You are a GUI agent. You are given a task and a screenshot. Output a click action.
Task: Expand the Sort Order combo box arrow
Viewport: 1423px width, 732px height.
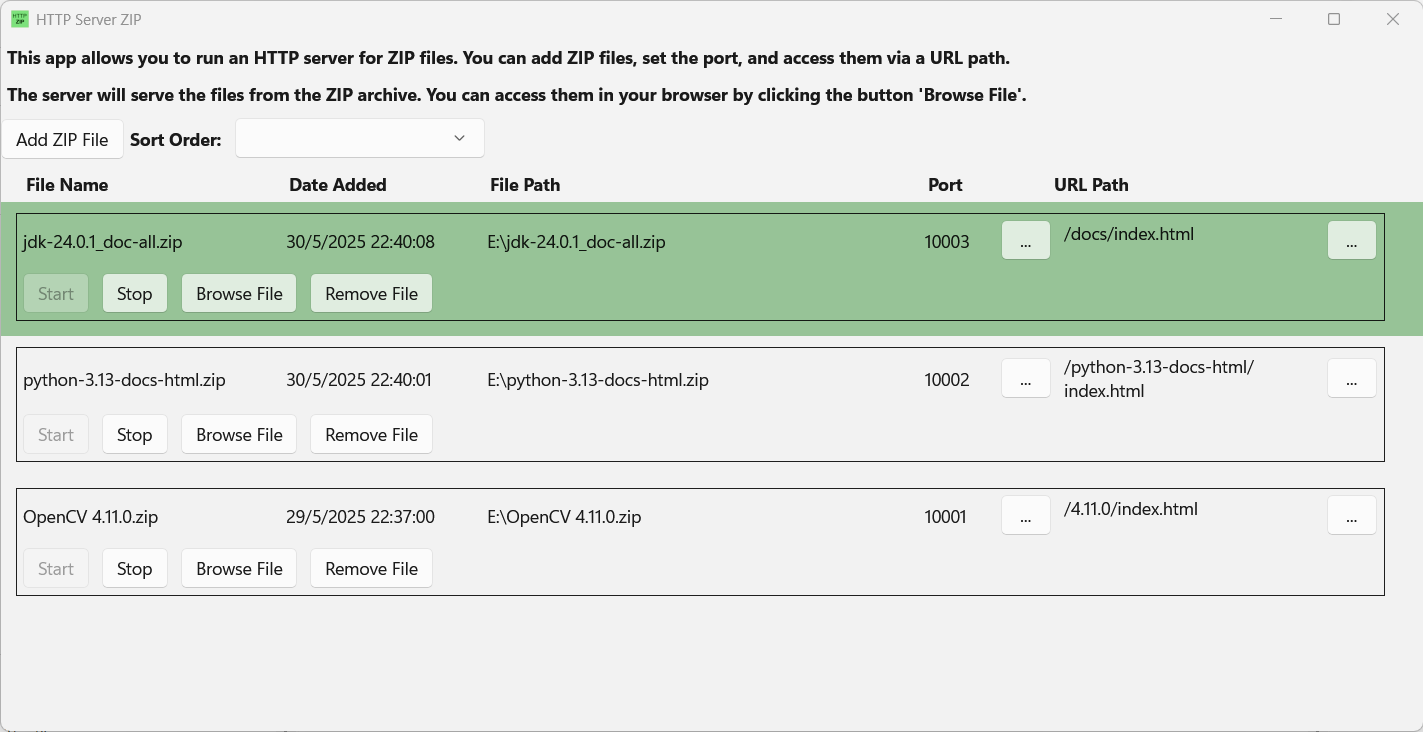coord(459,138)
